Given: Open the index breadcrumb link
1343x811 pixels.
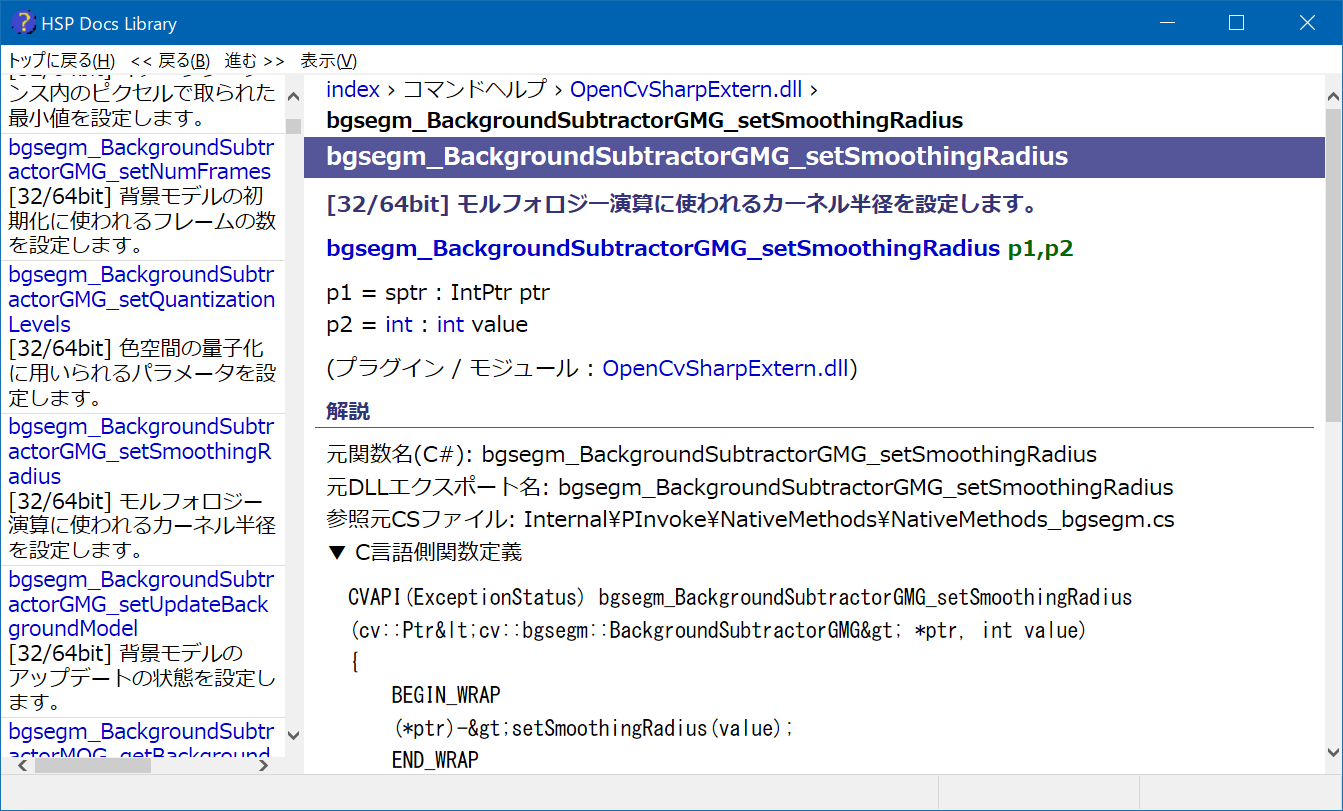Looking at the screenshot, I should tap(353, 89).
